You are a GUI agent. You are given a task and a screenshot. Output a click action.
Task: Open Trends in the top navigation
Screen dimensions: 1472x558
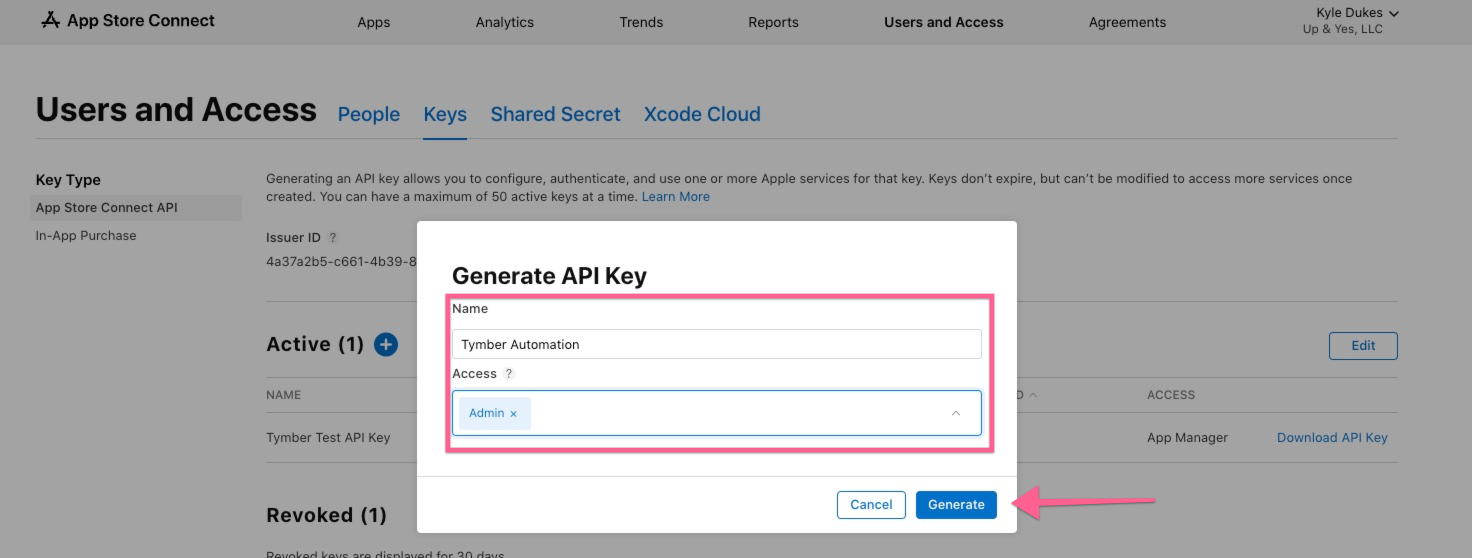641,22
